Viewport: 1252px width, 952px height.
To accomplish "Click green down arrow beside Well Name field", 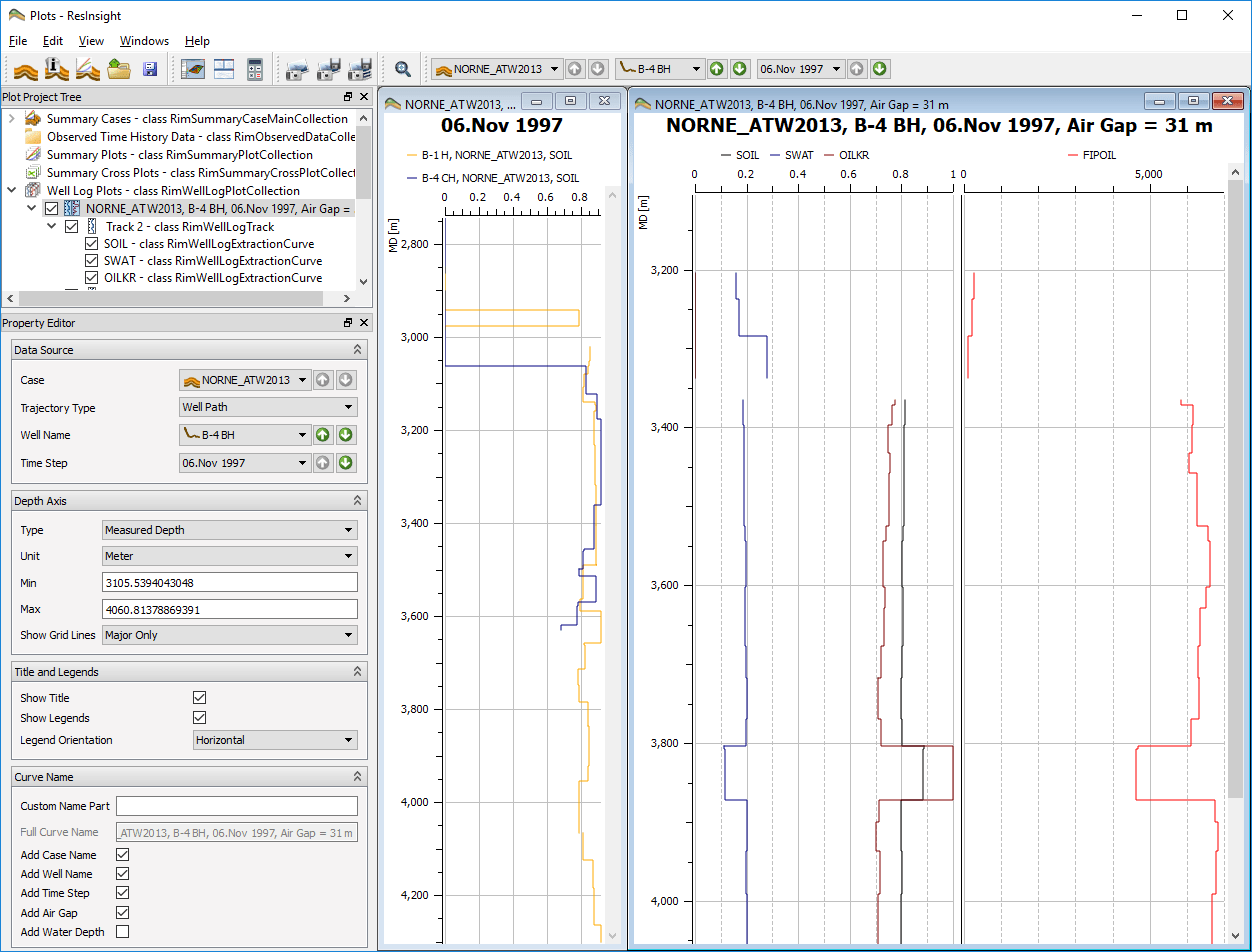I will pyautogui.click(x=345, y=435).
